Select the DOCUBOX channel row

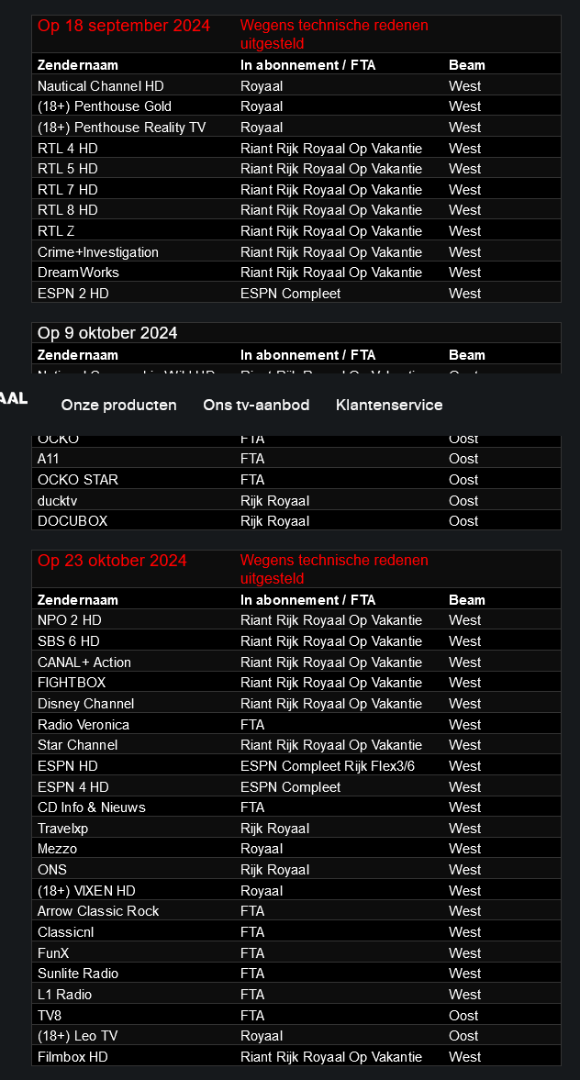tap(296, 521)
